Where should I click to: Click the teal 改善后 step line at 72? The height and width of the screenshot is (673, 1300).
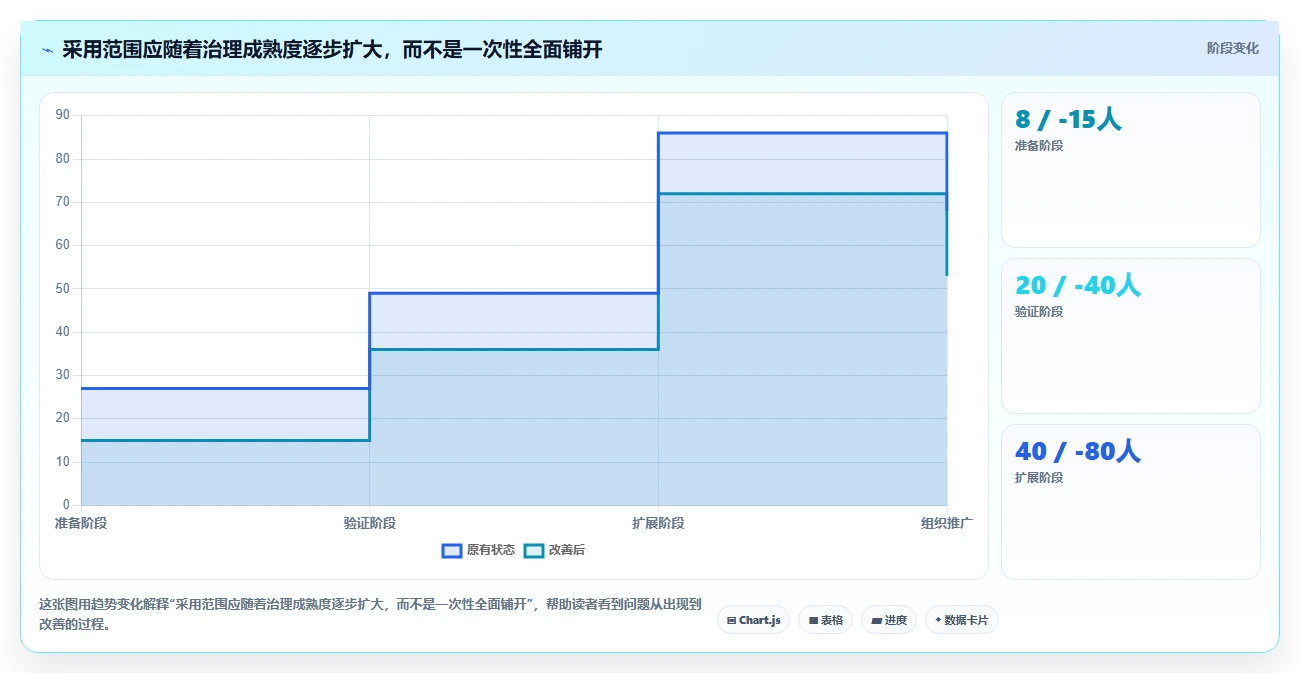[x=802, y=193]
